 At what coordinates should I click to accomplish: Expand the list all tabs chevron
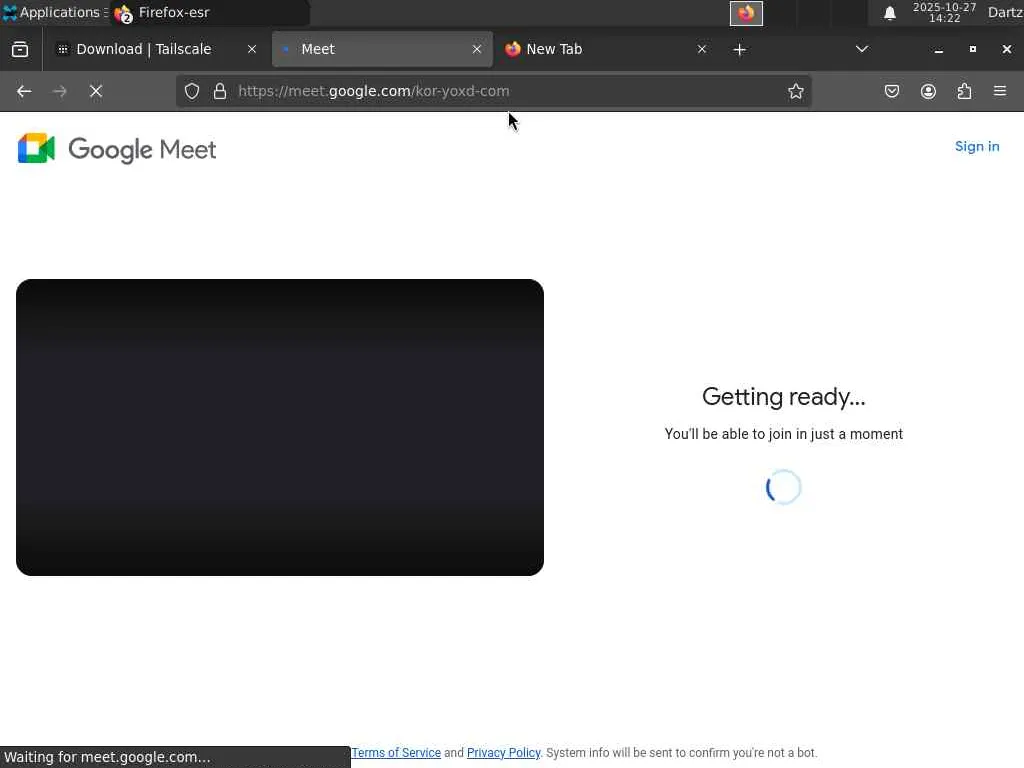[x=862, y=49]
